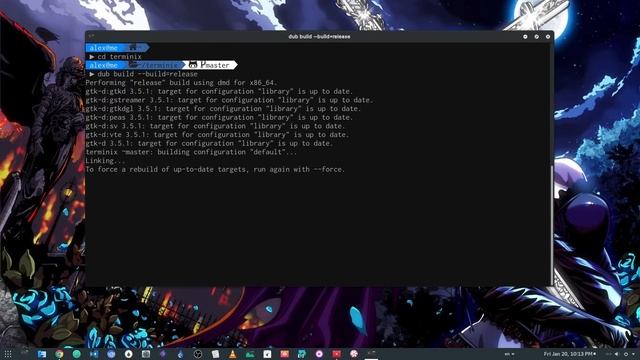Click the 'dub build --build=release' command line
The width and height of the screenshot is (640, 360).
pos(143,74)
